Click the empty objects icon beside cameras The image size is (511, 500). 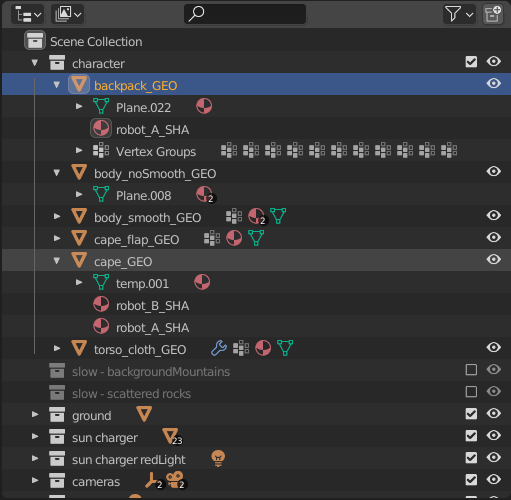pos(154,481)
